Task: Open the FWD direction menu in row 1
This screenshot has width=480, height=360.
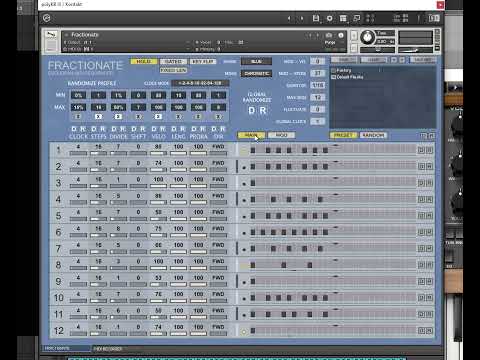Action: (x=218, y=147)
